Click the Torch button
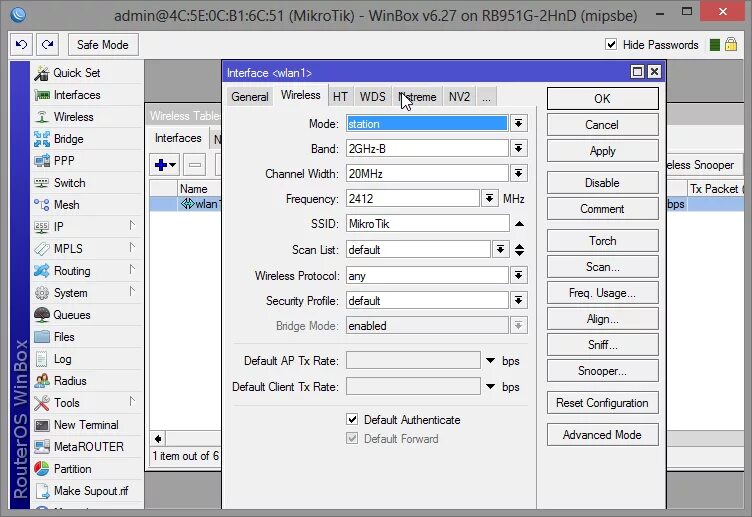The image size is (752, 517). click(x=602, y=241)
